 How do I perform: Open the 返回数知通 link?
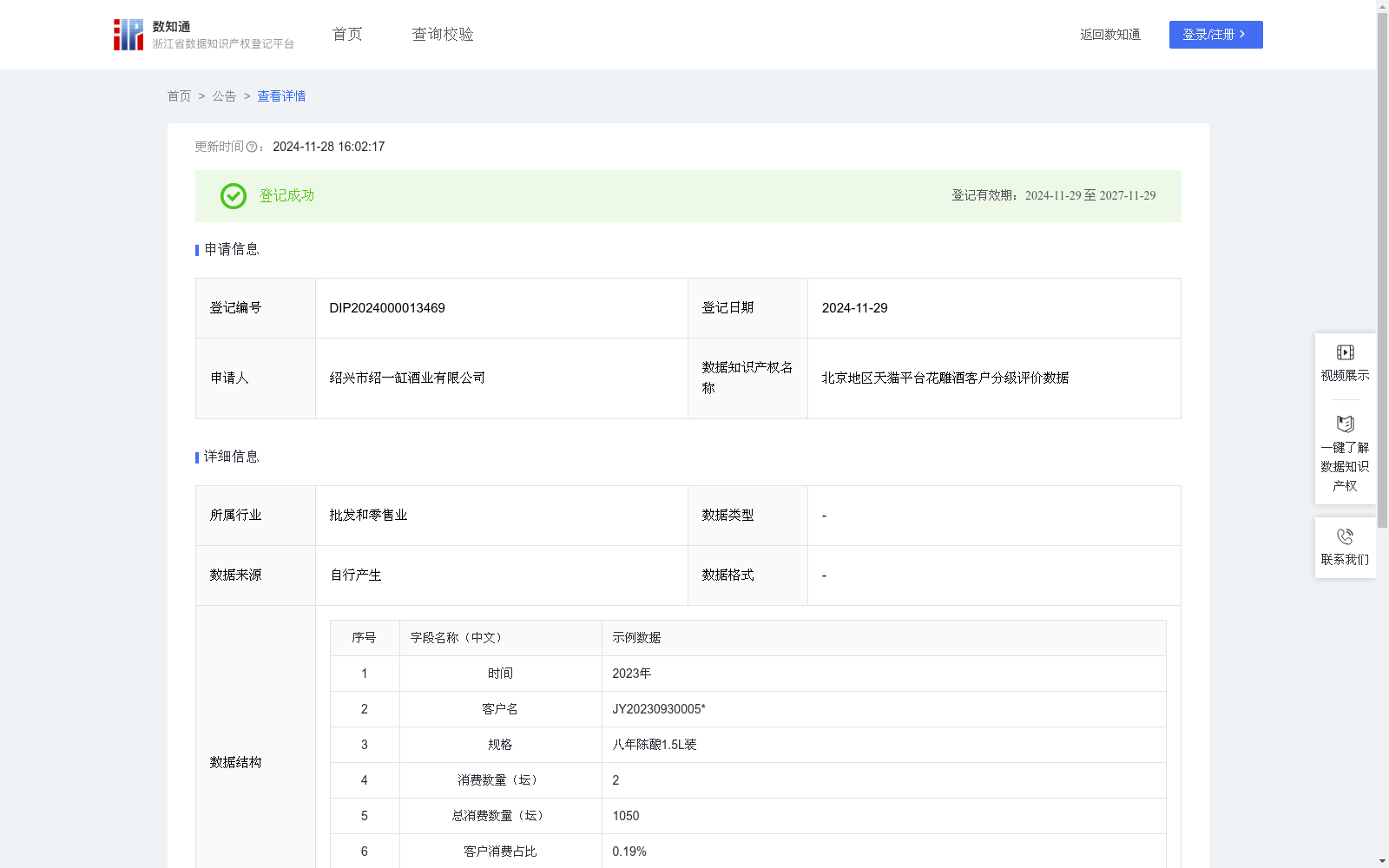(x=1109, y=34)
